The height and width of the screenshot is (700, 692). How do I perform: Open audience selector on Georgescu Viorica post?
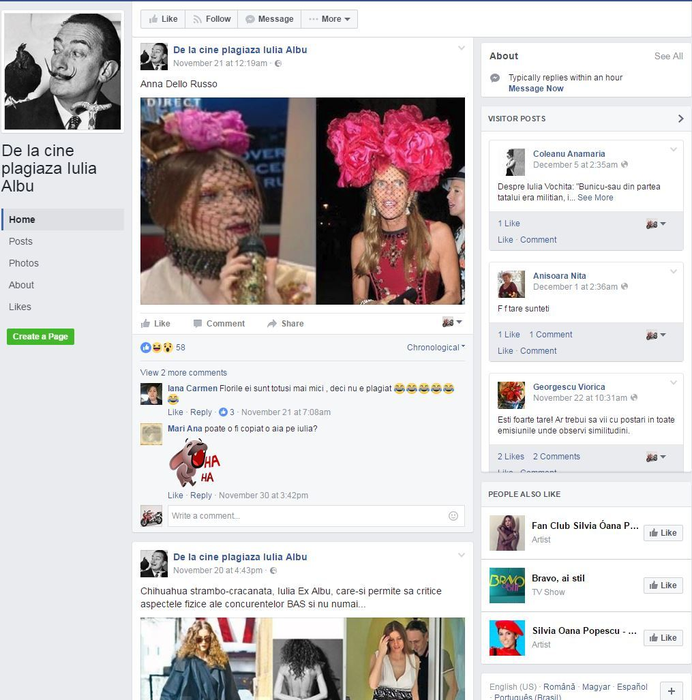(655, 457)
